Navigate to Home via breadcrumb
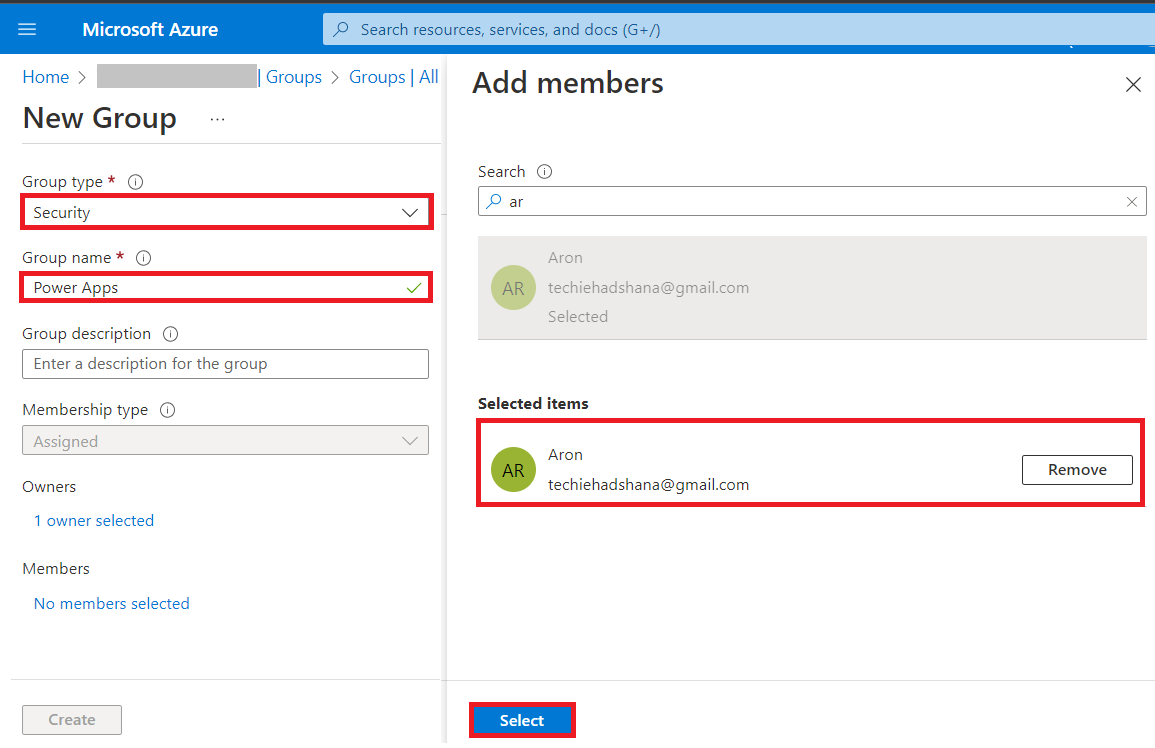Image resolution: width=1155 pixels, height=748 pixels. tap(45, 76)
